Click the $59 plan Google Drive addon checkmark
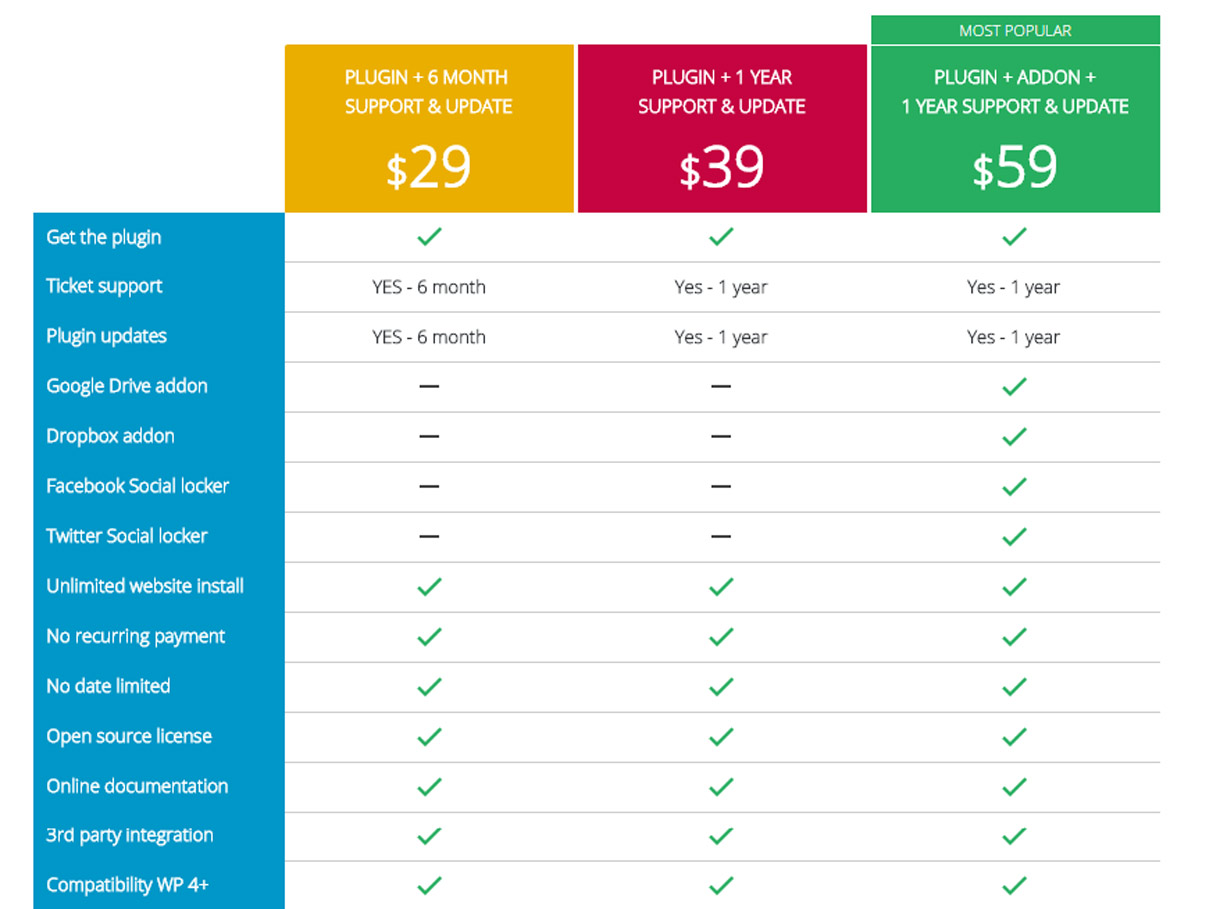The width and height of the screenshot is (1220, 909). pyautogui.click(x=1014, y=387)
